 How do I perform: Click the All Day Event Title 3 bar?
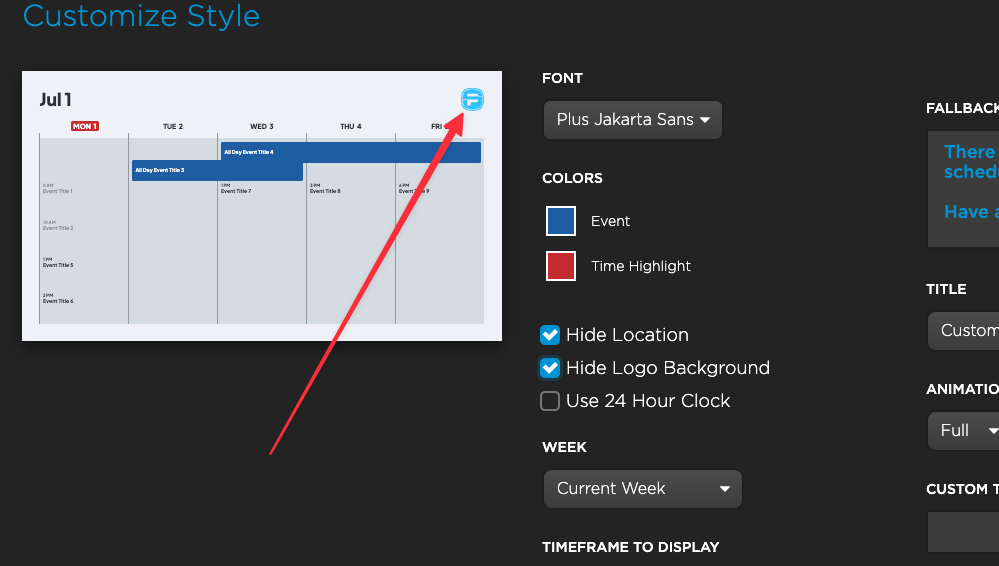pos(217,171)
